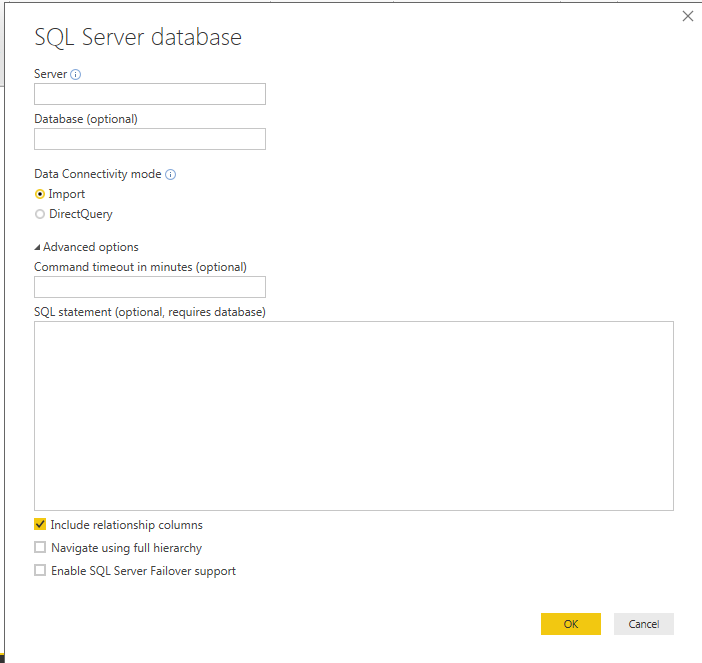Focus the Command timeout in minutes field

click(x=150, y=287)
